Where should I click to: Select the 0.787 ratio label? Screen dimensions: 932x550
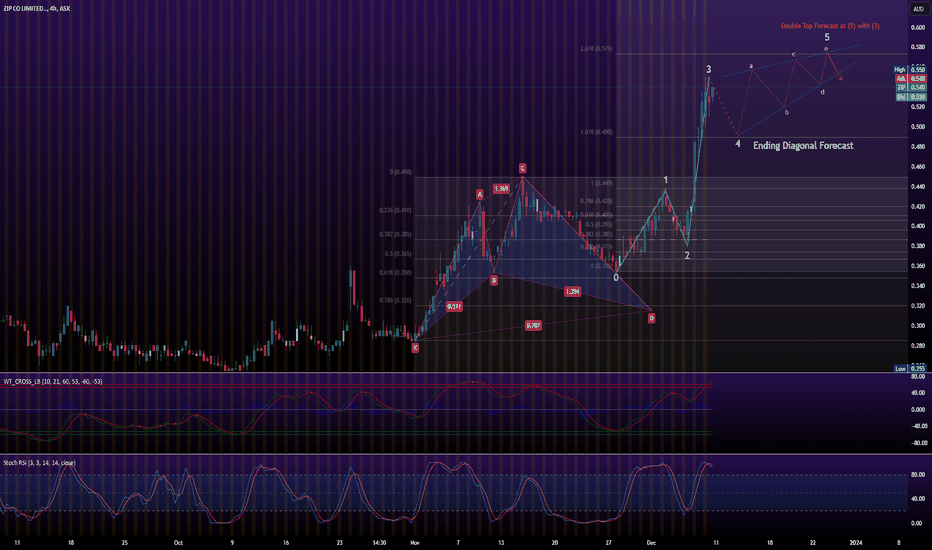533,325
